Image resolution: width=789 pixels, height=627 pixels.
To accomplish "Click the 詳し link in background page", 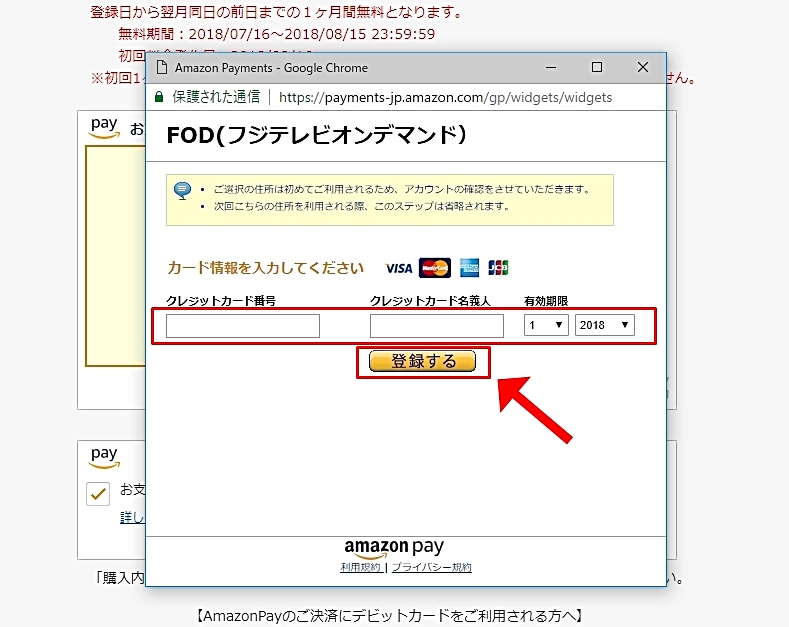I will tap(132, 517).
